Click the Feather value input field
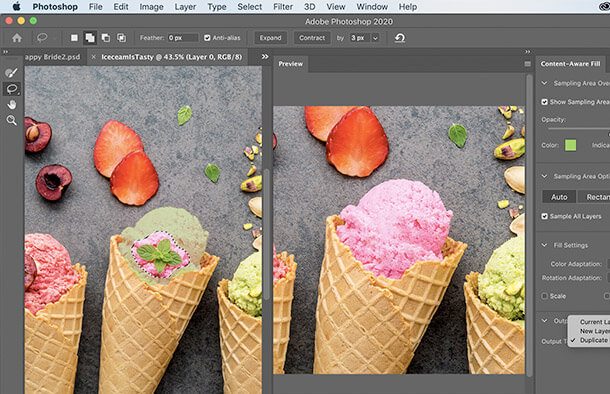 (x=182, y=38)
